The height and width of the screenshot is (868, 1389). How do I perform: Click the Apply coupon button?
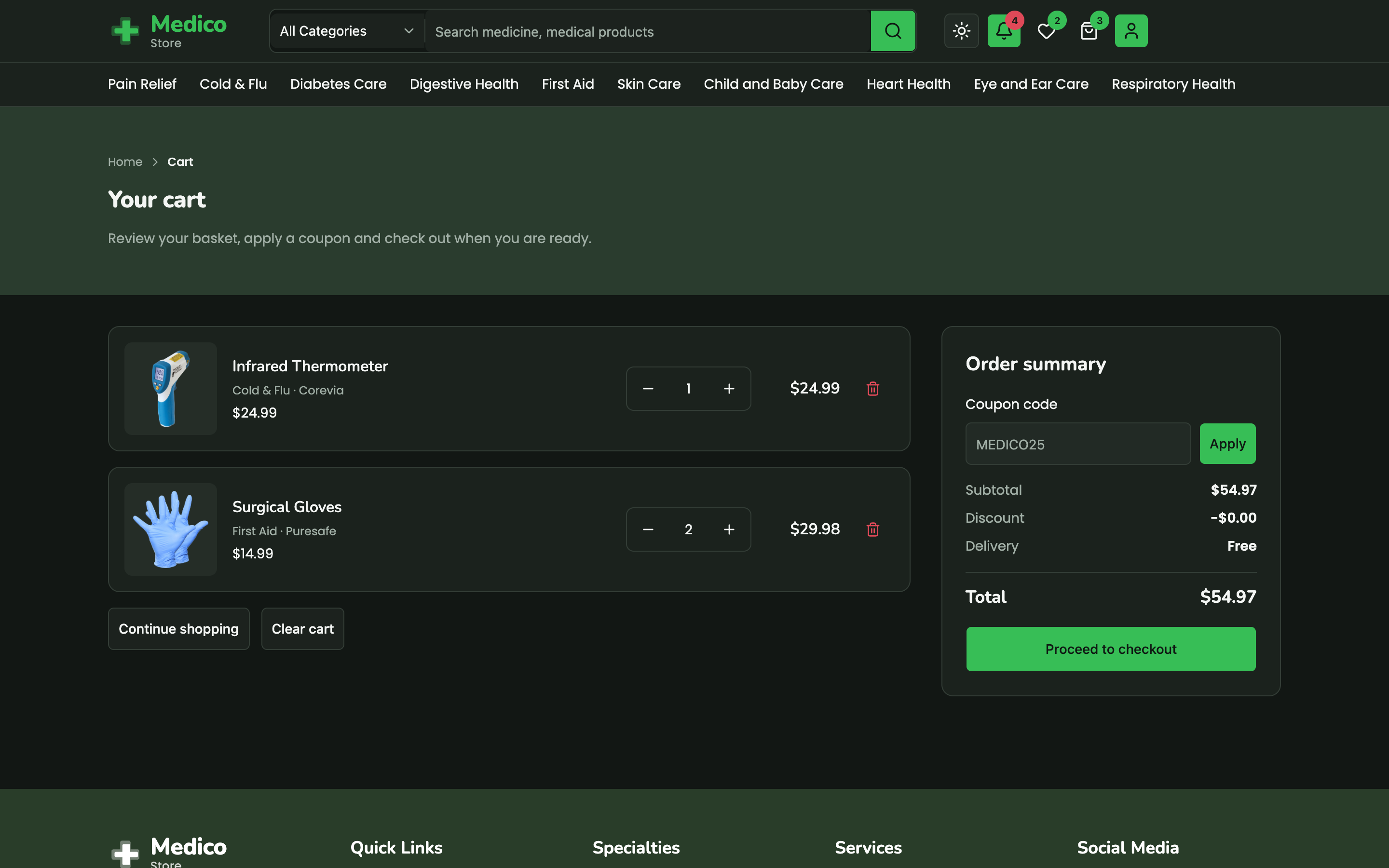coord(1227,444)
